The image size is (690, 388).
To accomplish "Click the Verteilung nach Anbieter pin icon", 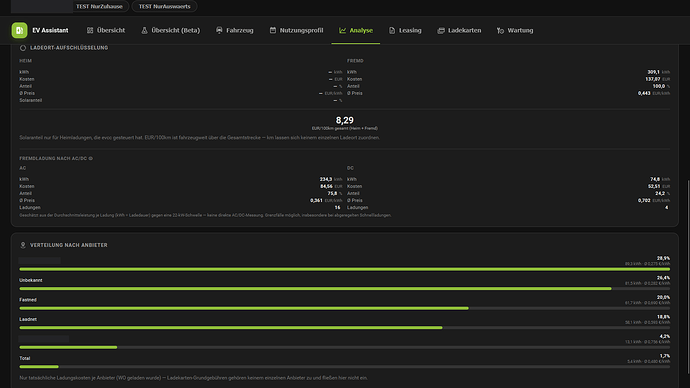I will coord(23,245).
